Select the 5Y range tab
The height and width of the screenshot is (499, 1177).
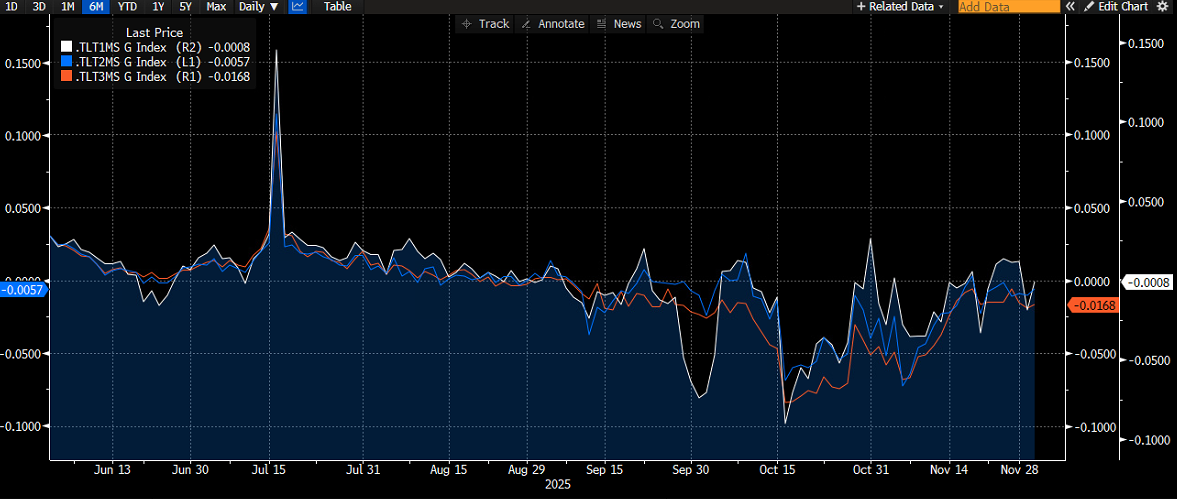click(x=185, y=6)
